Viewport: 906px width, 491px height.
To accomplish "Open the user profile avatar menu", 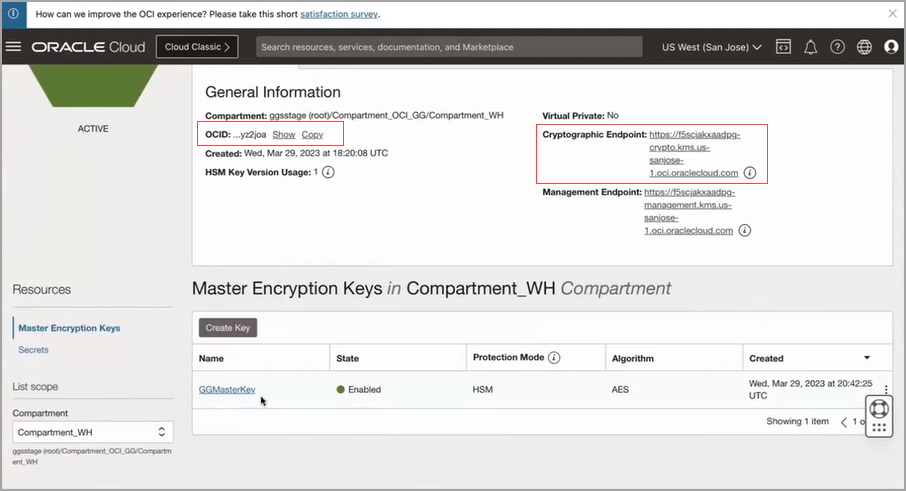I will click(891, 47).
